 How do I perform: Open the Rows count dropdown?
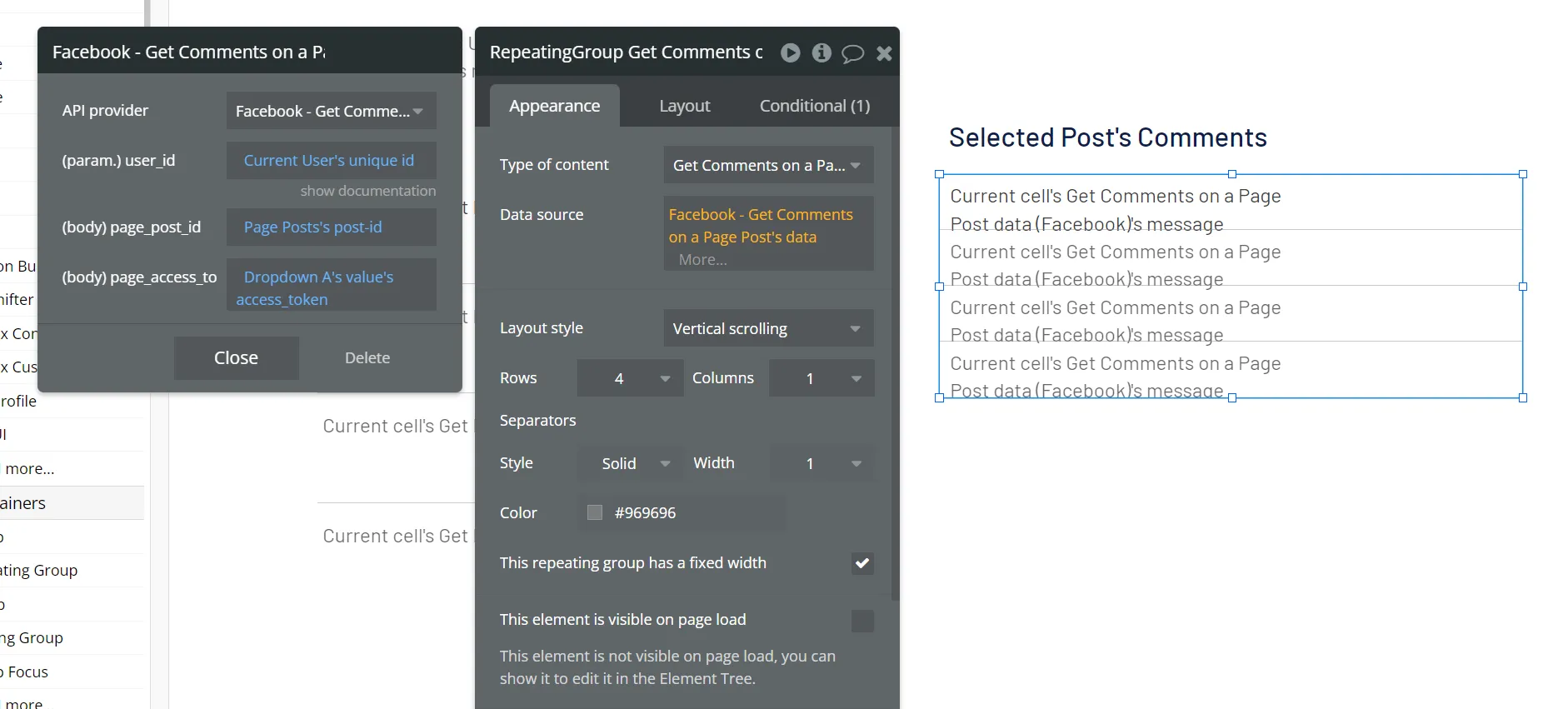tap(630, 378)
